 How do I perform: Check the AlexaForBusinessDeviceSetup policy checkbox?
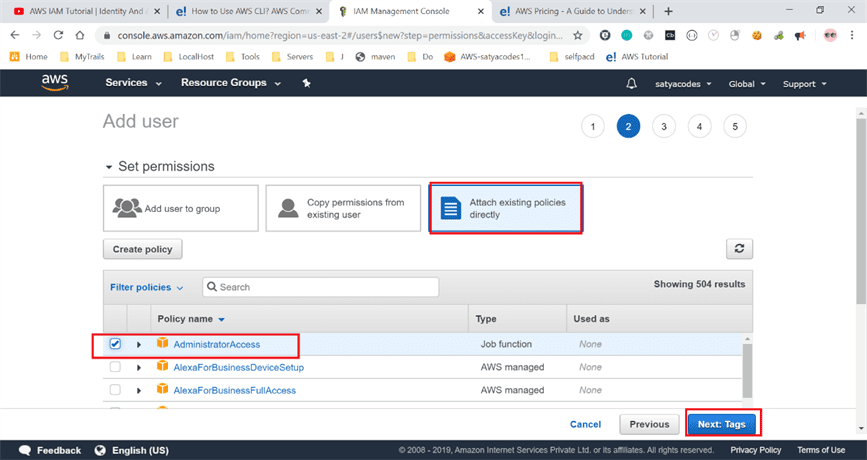coord(115,367)
